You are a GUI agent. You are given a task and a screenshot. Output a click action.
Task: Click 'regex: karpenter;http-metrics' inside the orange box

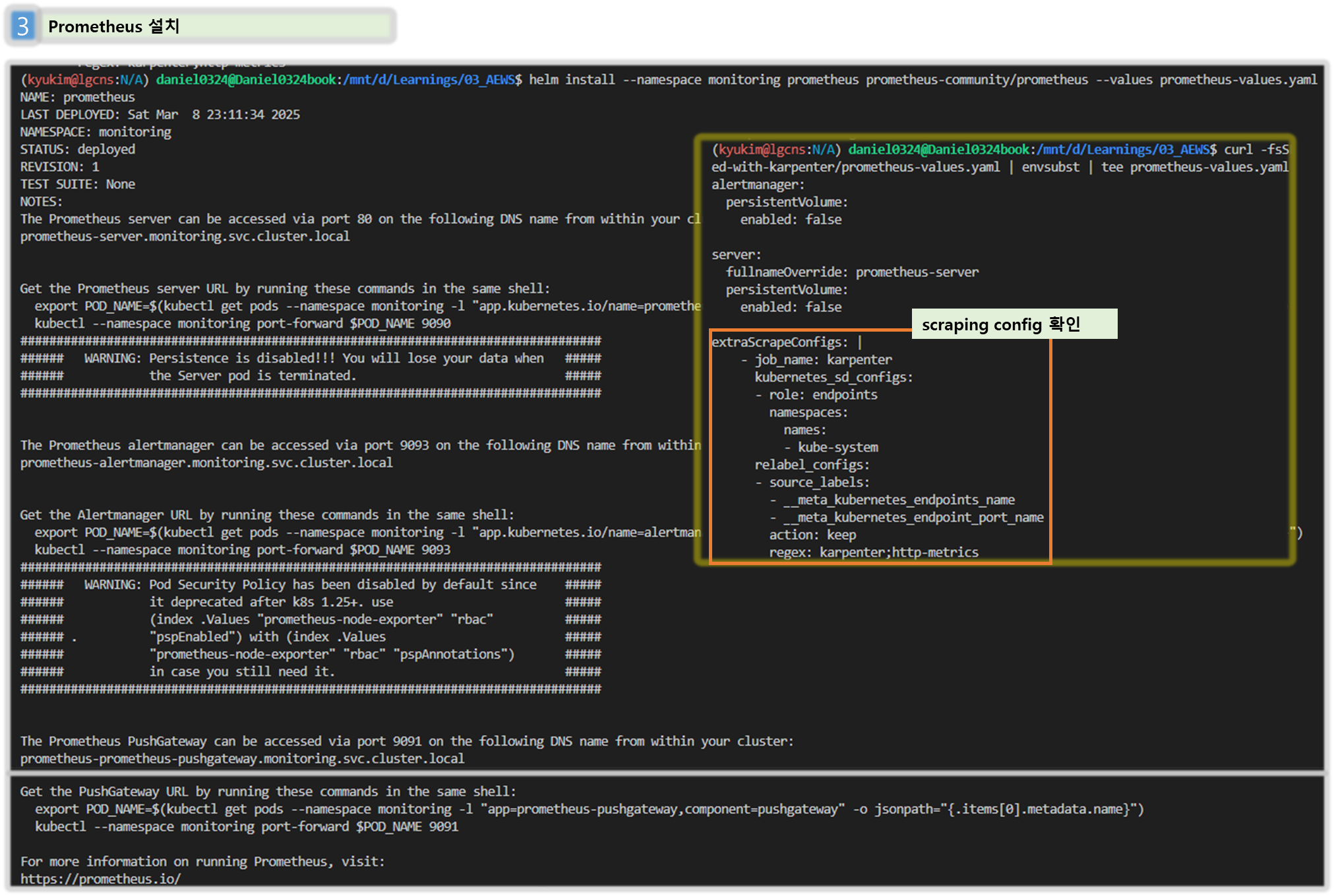coord(873,553)
